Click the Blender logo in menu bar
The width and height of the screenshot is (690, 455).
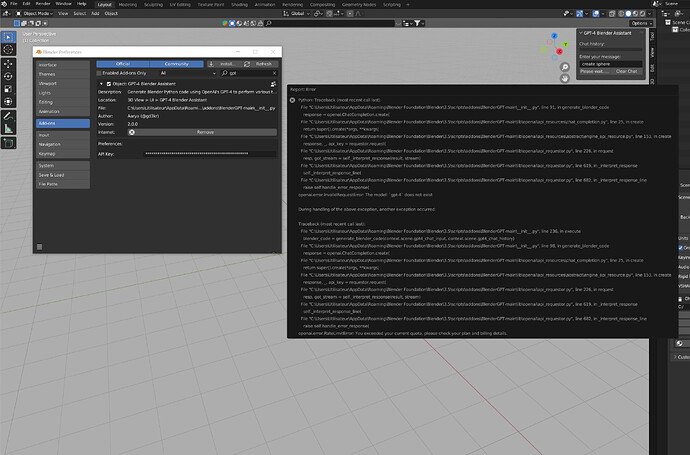click(x=4, y=4)
